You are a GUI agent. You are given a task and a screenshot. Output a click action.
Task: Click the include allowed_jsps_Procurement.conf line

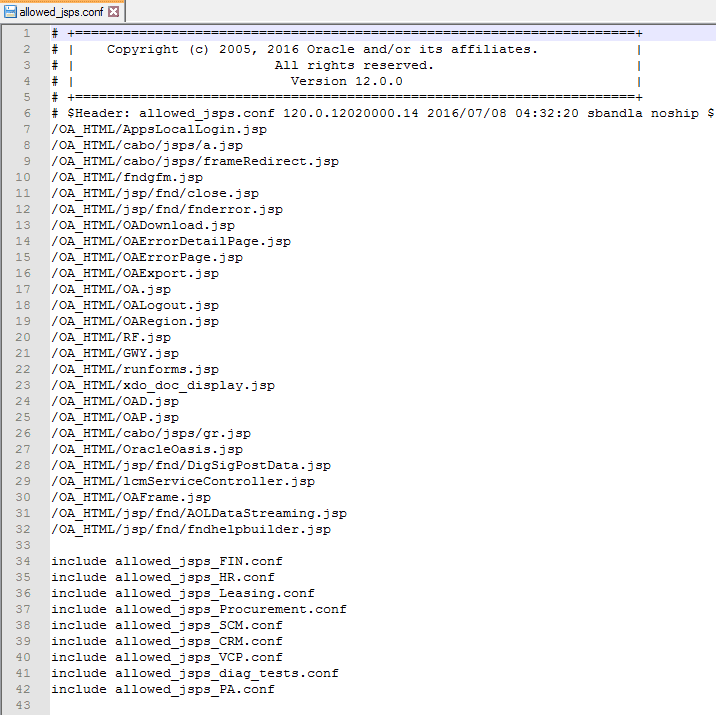[x=199, y=609]
